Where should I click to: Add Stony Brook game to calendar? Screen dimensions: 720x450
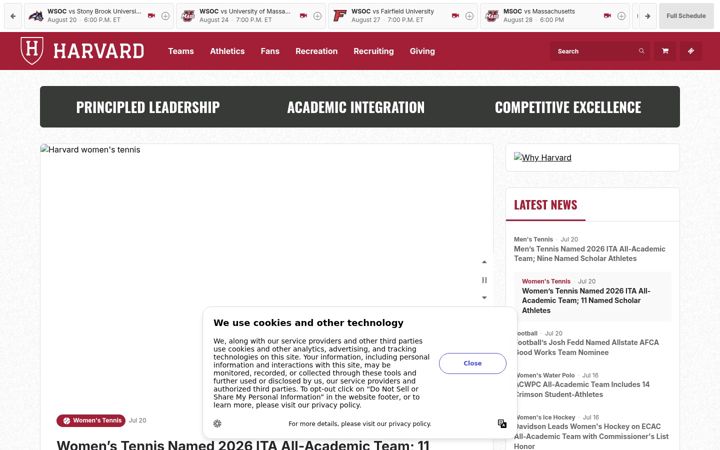point(165,16)
